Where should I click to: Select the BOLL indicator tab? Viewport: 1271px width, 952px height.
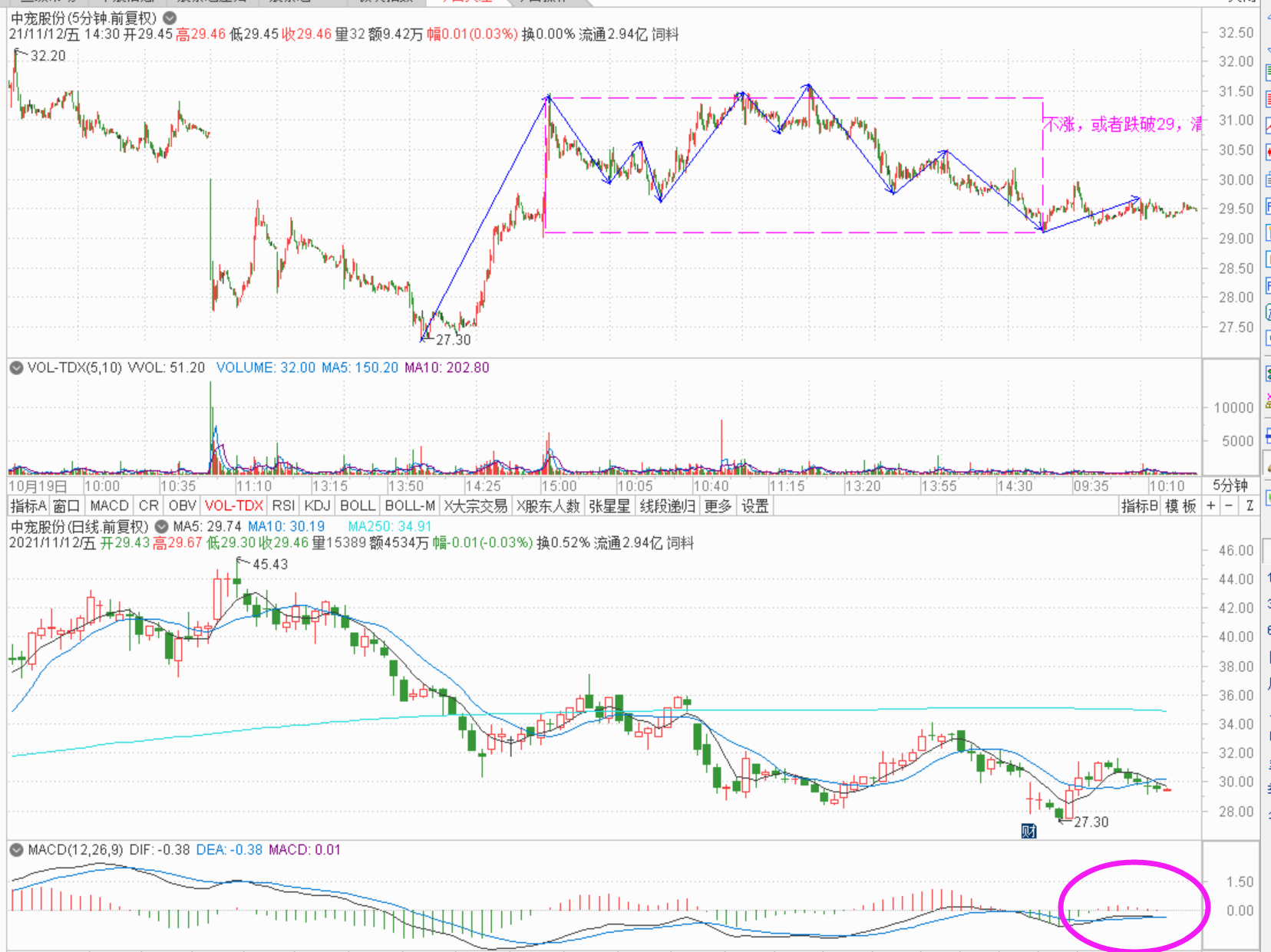357,506
